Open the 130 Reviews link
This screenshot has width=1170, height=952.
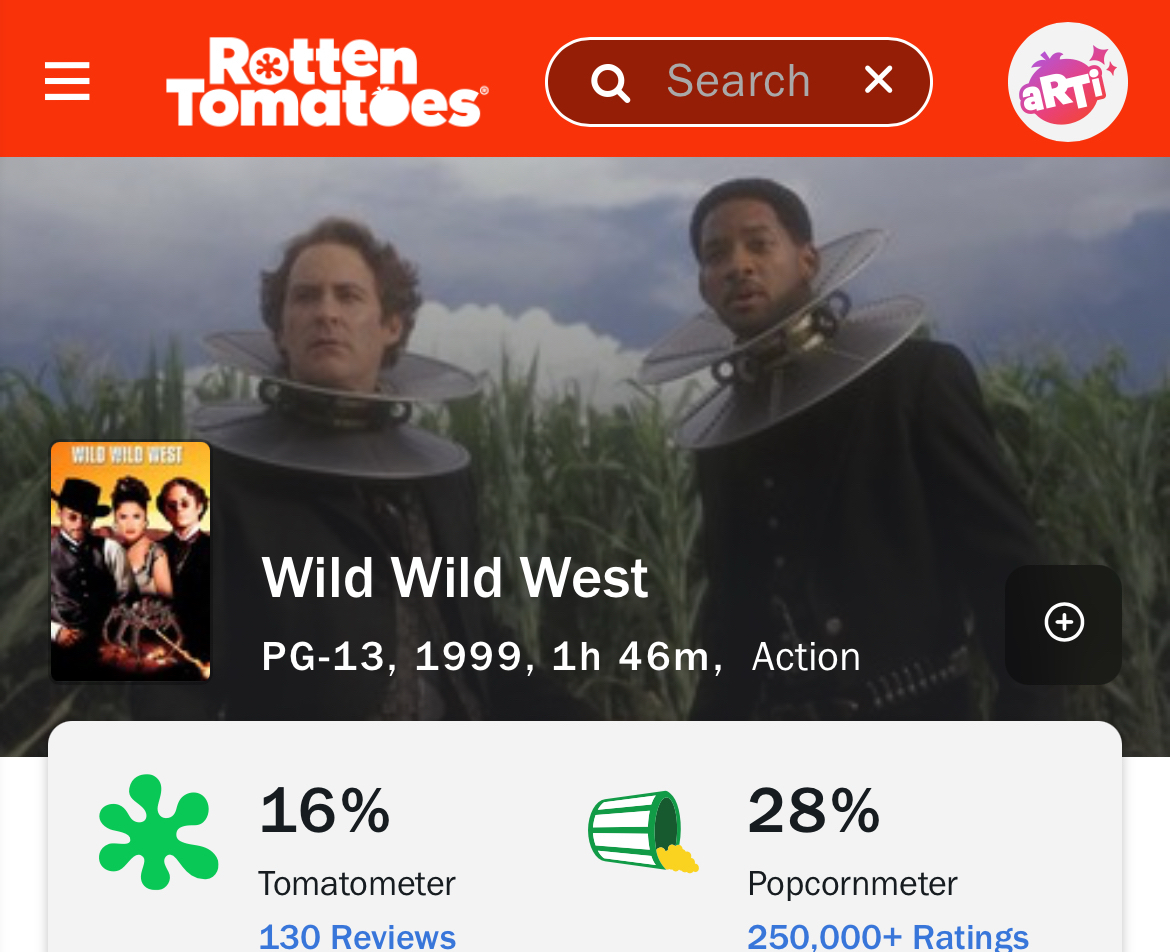(x=357, y=937)
